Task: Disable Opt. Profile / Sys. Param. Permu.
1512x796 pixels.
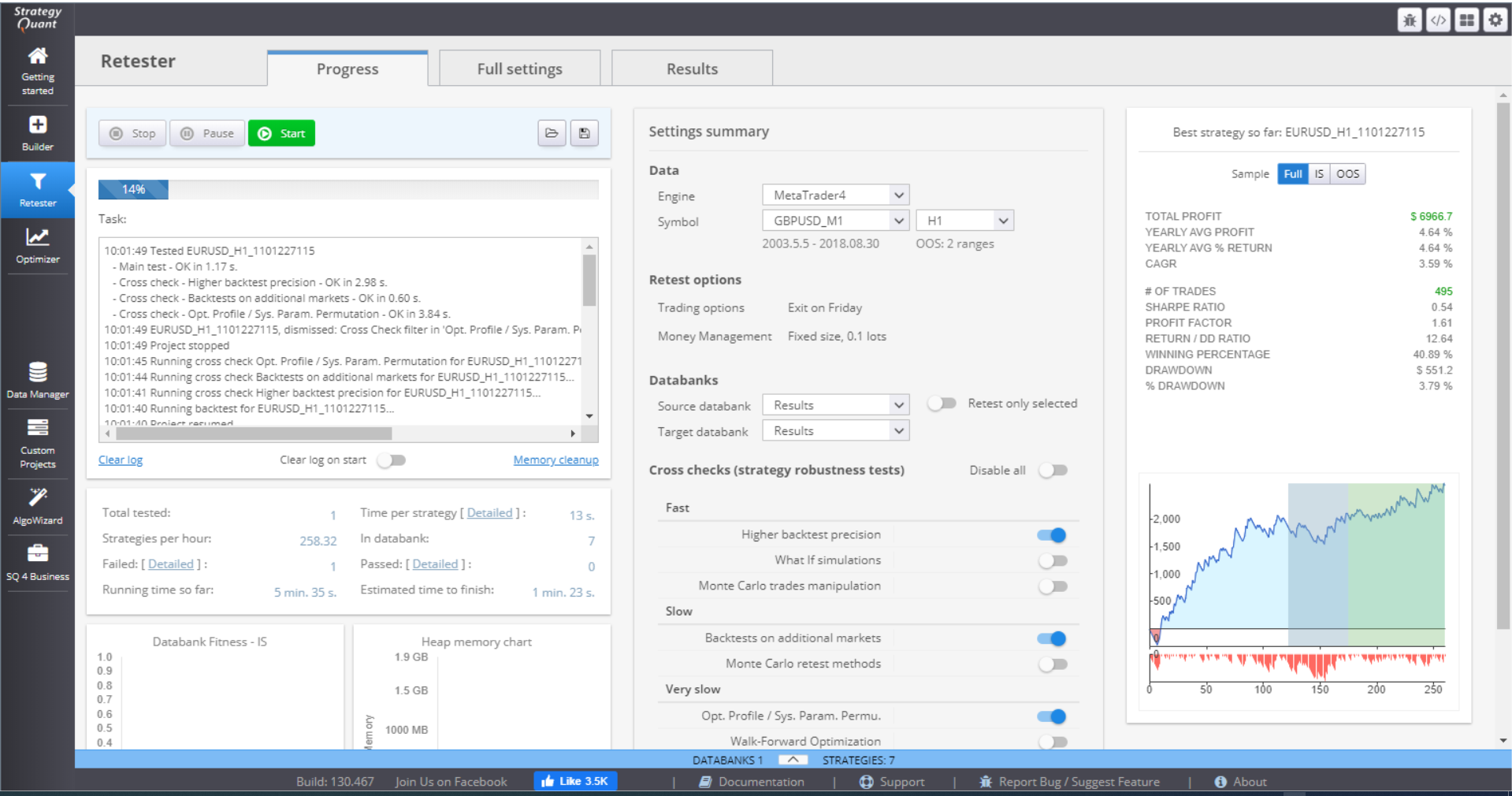Action: click(1053, 716)
